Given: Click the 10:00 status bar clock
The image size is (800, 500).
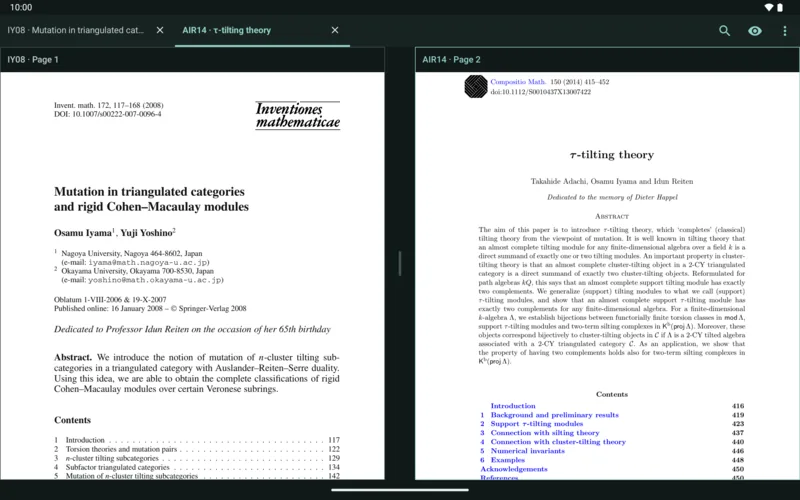Looking at the screenshot, I should pos(21,7).
